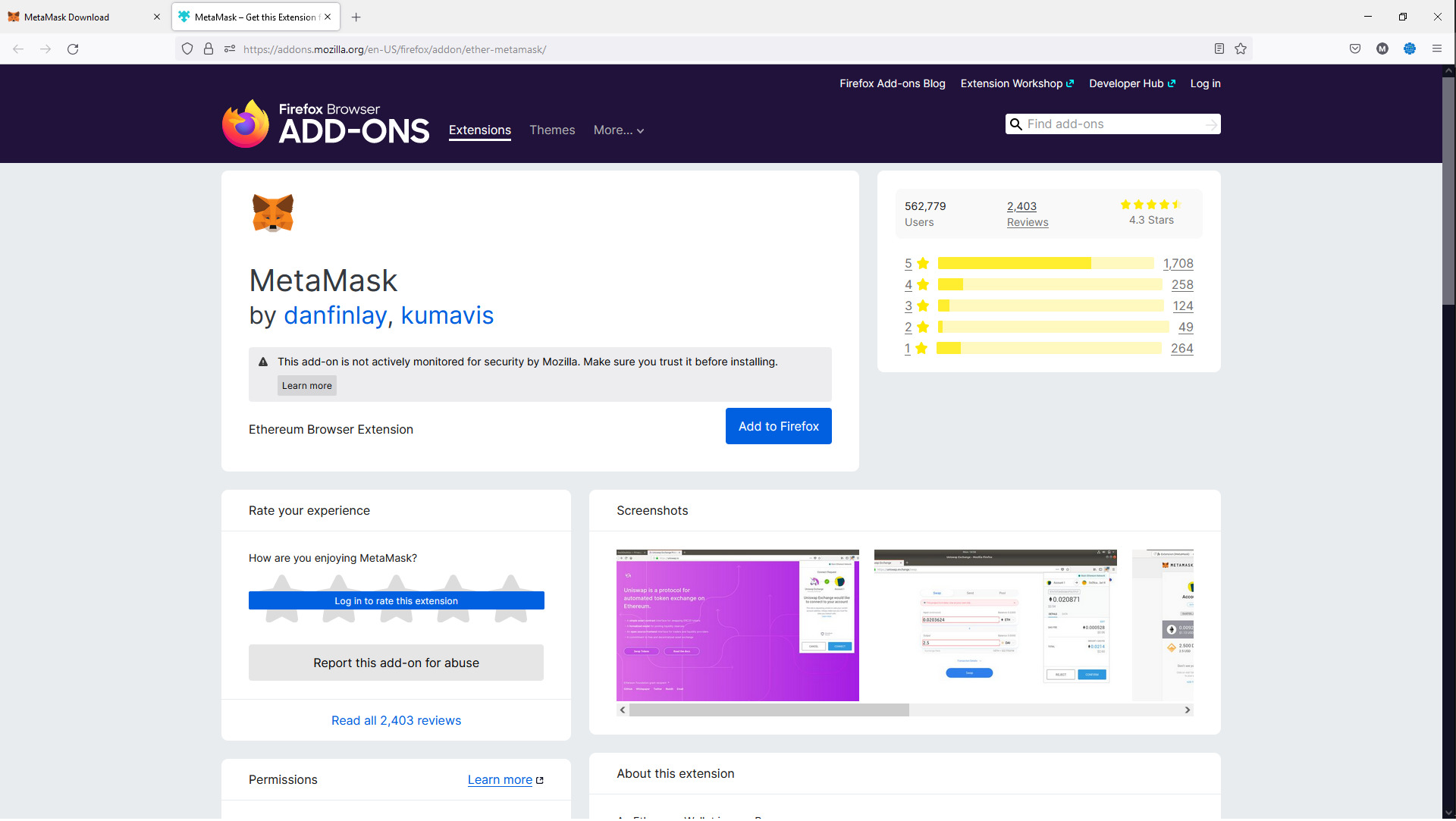Open the Developer Hub link
The width and height of the screenshot is (1456, 821).
click(x=1132, y=84)
